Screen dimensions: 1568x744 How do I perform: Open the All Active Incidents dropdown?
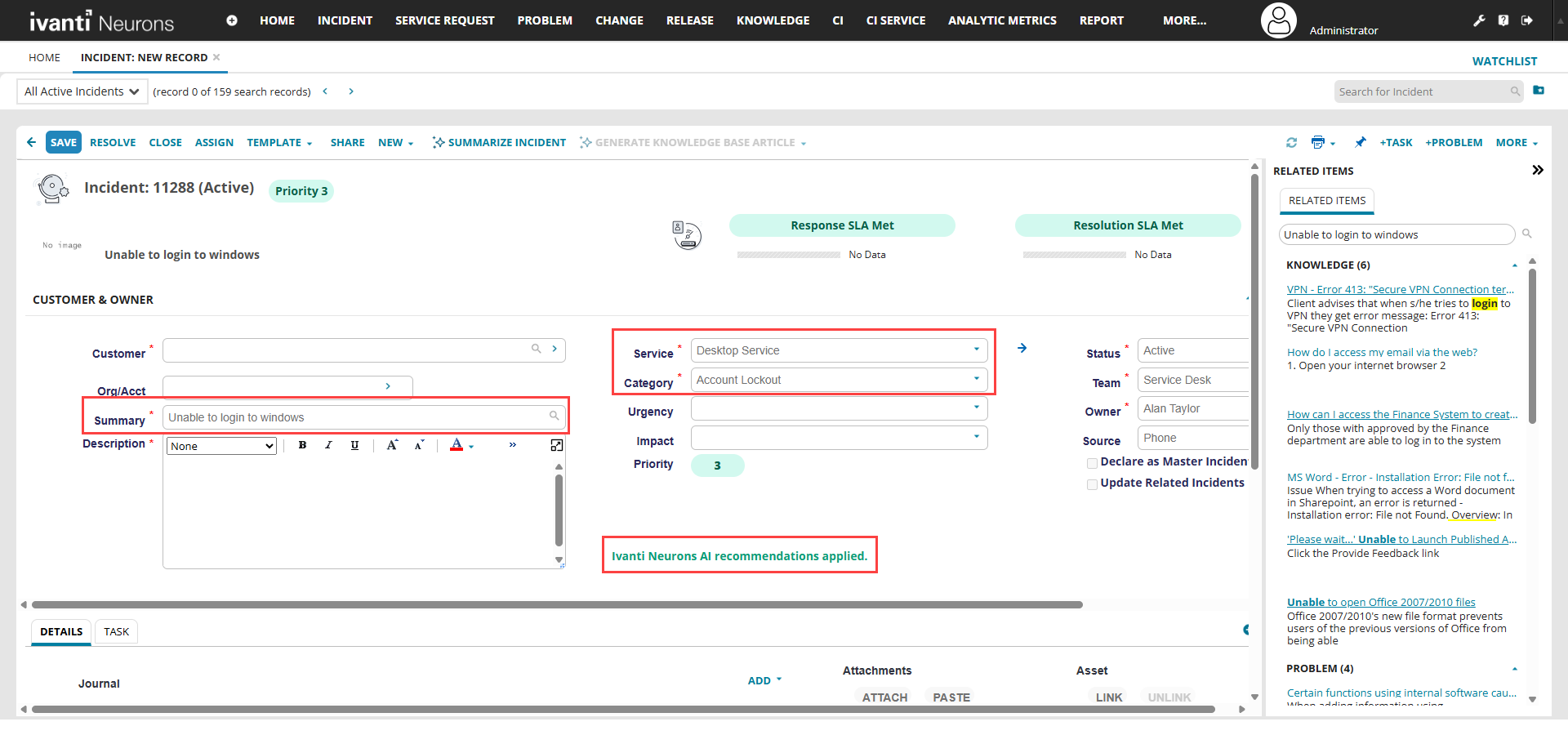(x=82, y=91)
